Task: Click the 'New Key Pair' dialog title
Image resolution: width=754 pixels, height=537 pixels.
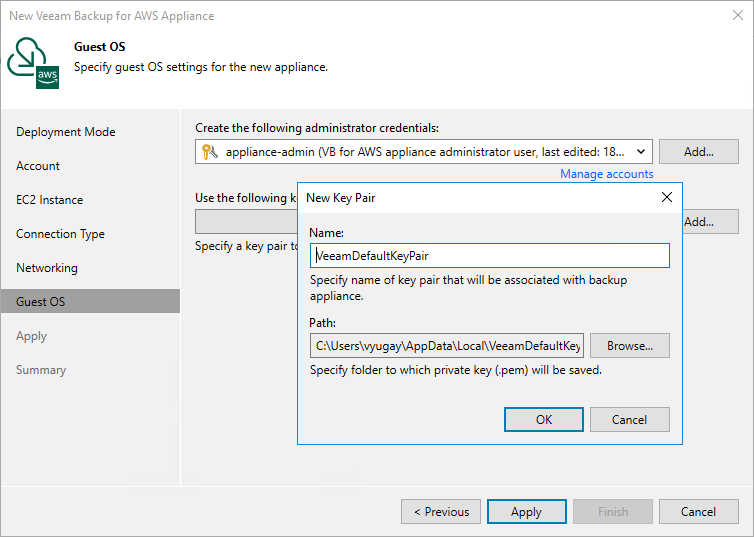Action: coord(340,198)
